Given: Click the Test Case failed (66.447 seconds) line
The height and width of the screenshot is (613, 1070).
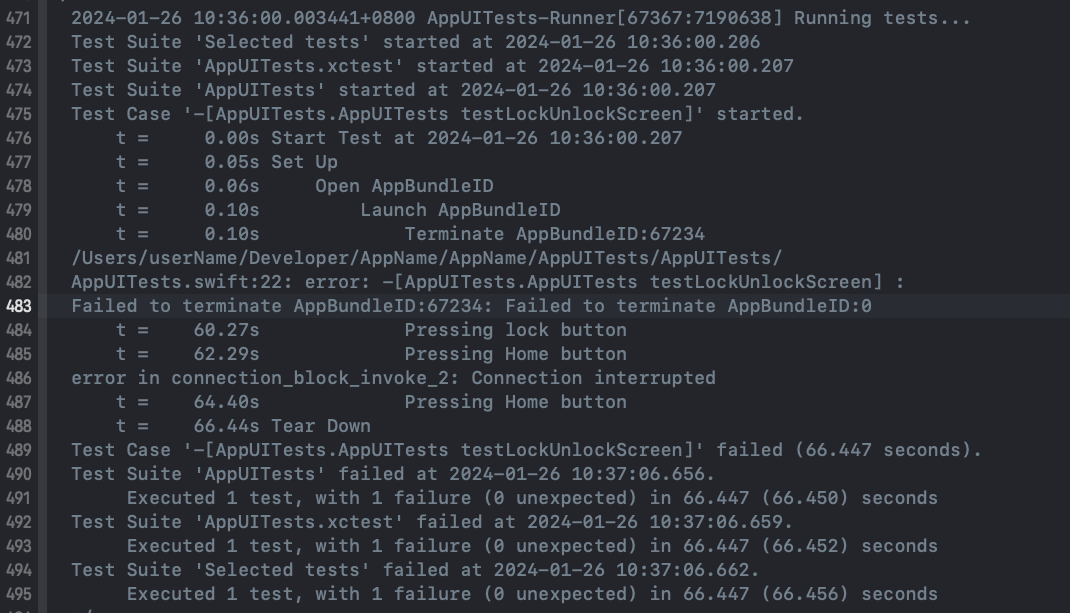Looking at the screenshot, I should [526, 450].
